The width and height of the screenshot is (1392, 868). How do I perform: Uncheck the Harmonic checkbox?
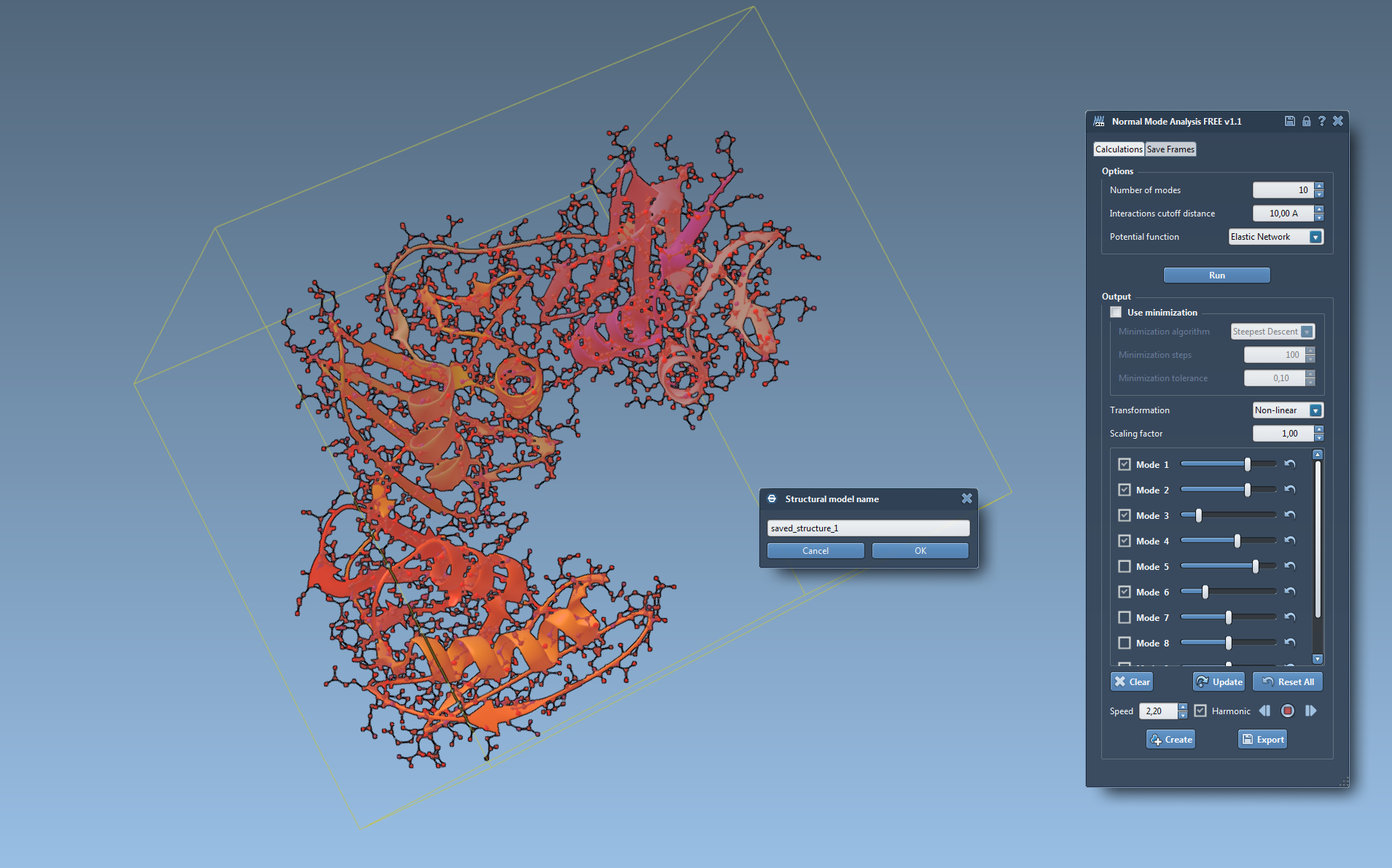click(1200, 711)
